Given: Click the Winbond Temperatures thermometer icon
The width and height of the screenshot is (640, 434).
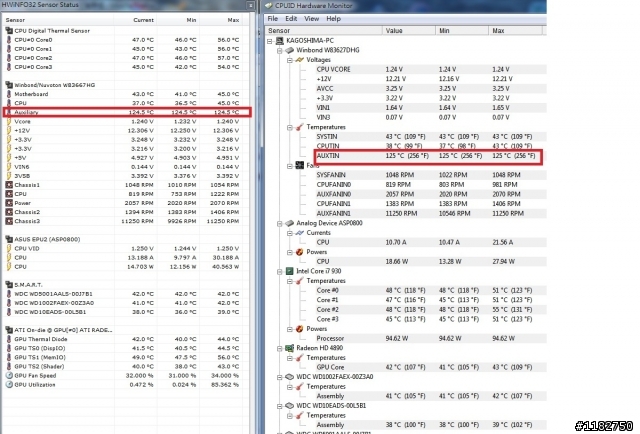Looking at the screenshot, I should pos(300,127).
